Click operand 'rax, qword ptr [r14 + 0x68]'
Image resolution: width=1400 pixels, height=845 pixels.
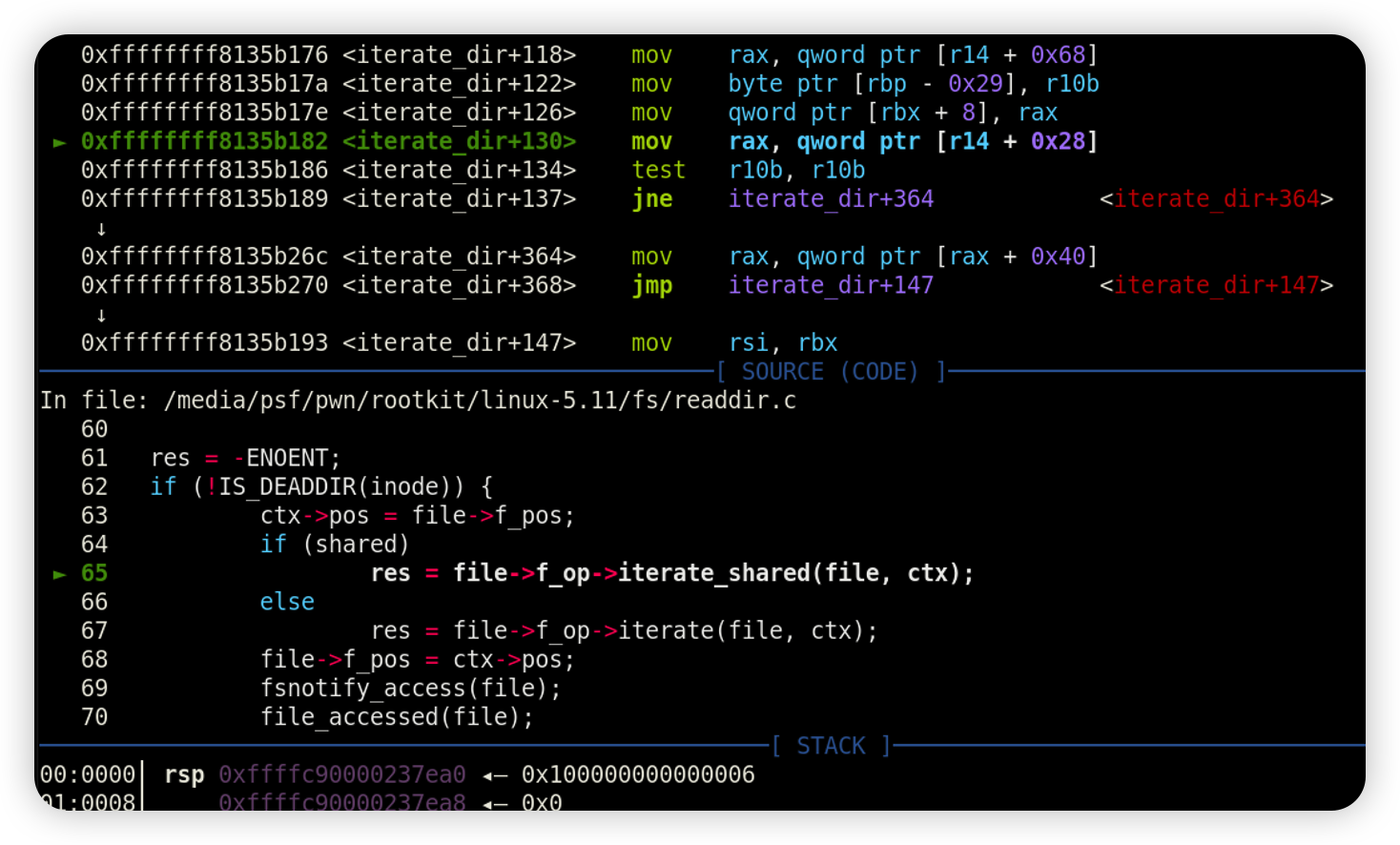913,55
